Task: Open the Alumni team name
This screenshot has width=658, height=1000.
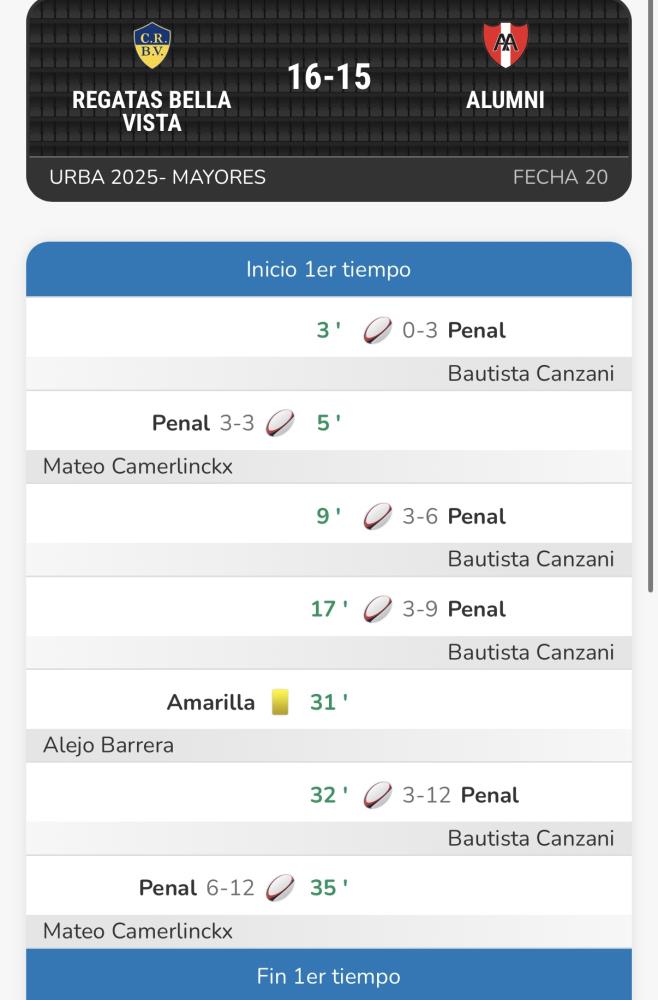Action: [x=505, y=100]
